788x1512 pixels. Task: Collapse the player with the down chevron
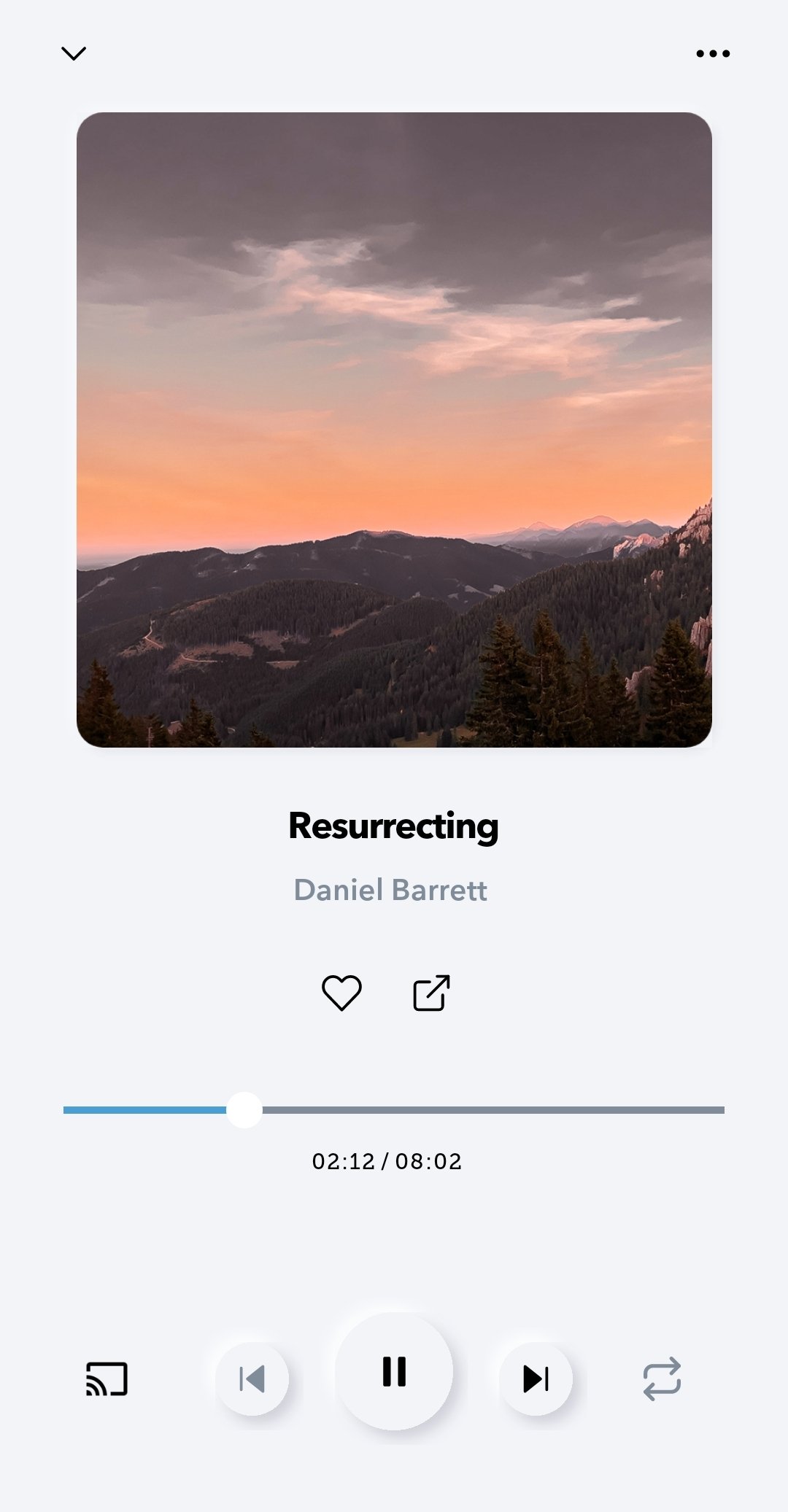tap(74, 53)
